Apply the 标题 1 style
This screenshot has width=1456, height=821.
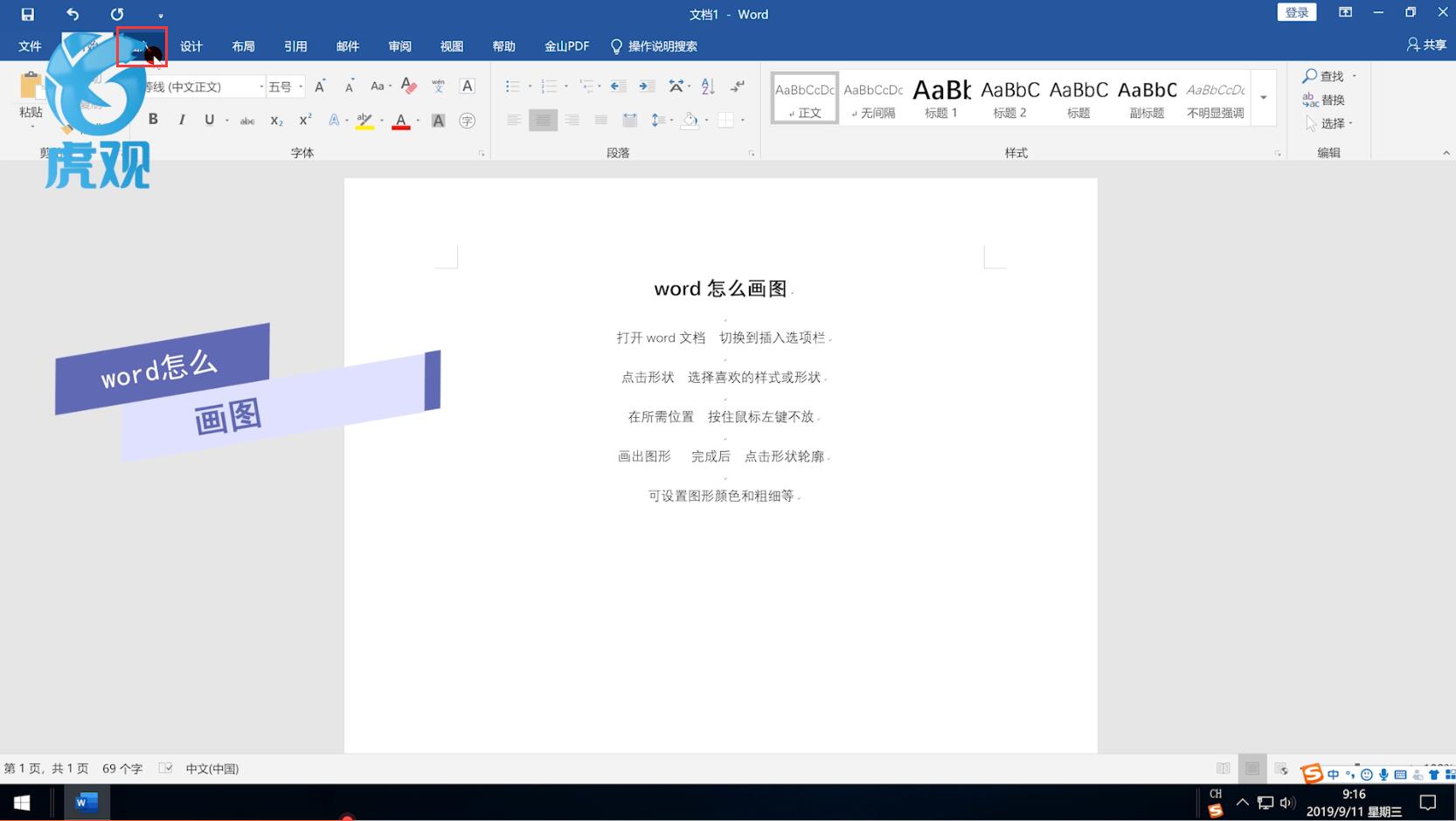pyautogui.click(x=941, y=98)
